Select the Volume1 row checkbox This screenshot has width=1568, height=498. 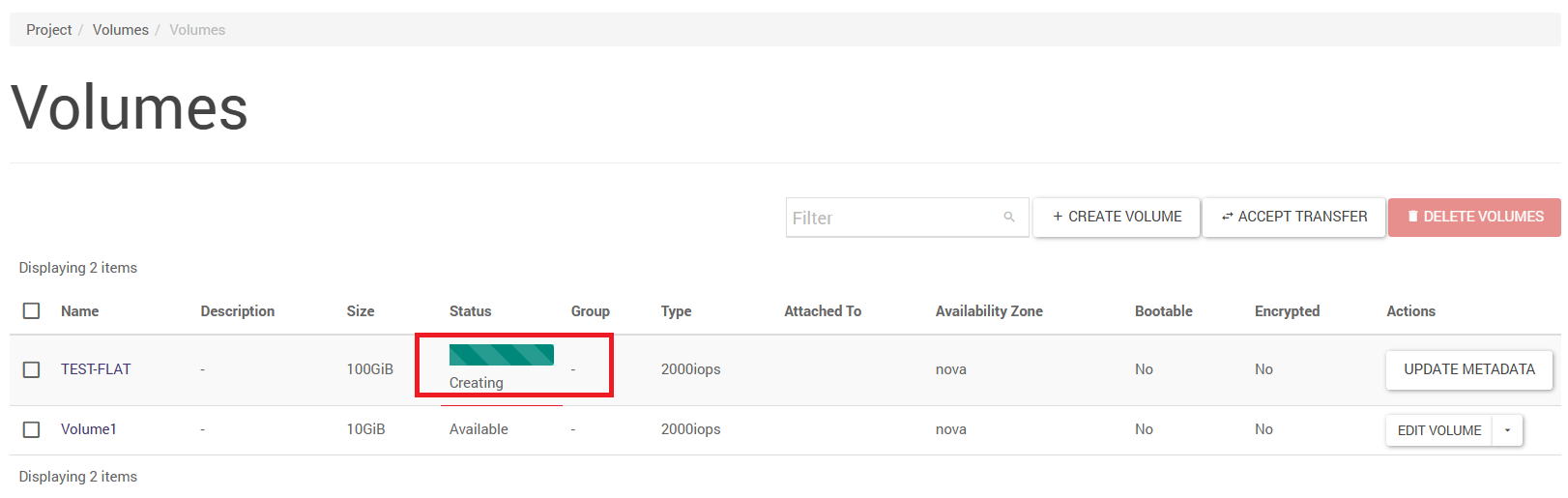pyautogui.click(x=32, y=429)
